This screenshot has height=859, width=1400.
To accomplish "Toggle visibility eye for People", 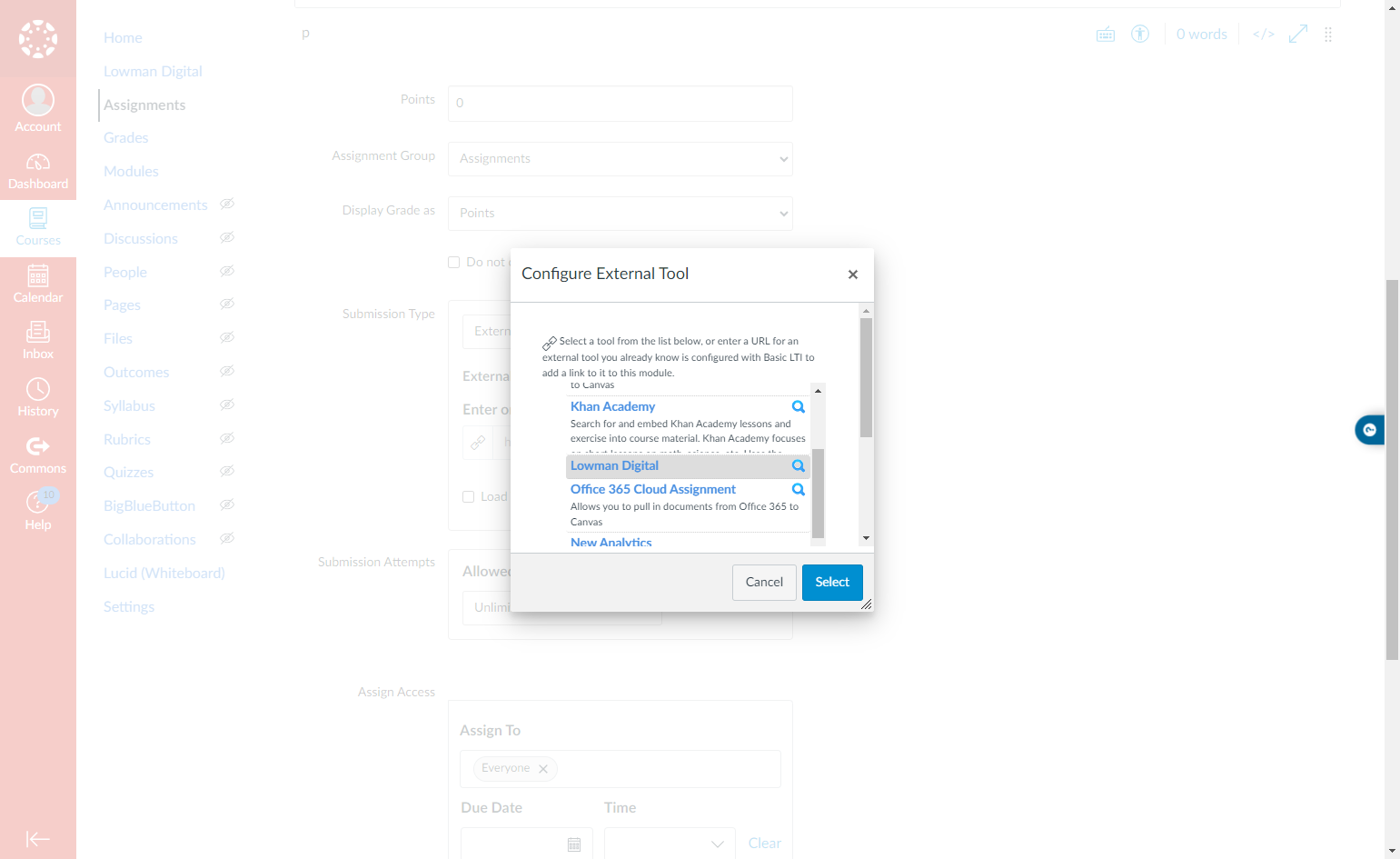I will 227,272.
